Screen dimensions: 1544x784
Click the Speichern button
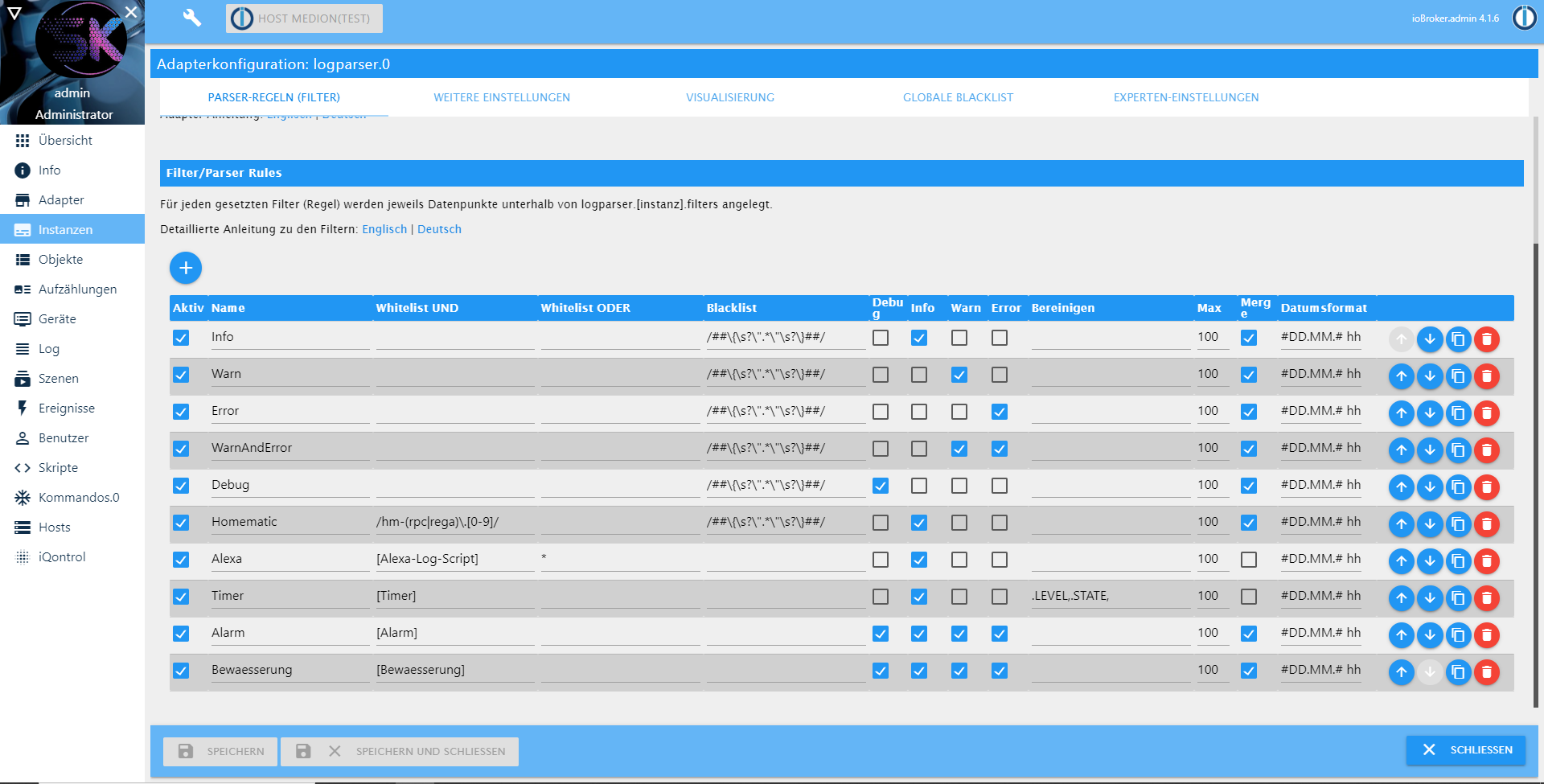[x=220, y=751]
